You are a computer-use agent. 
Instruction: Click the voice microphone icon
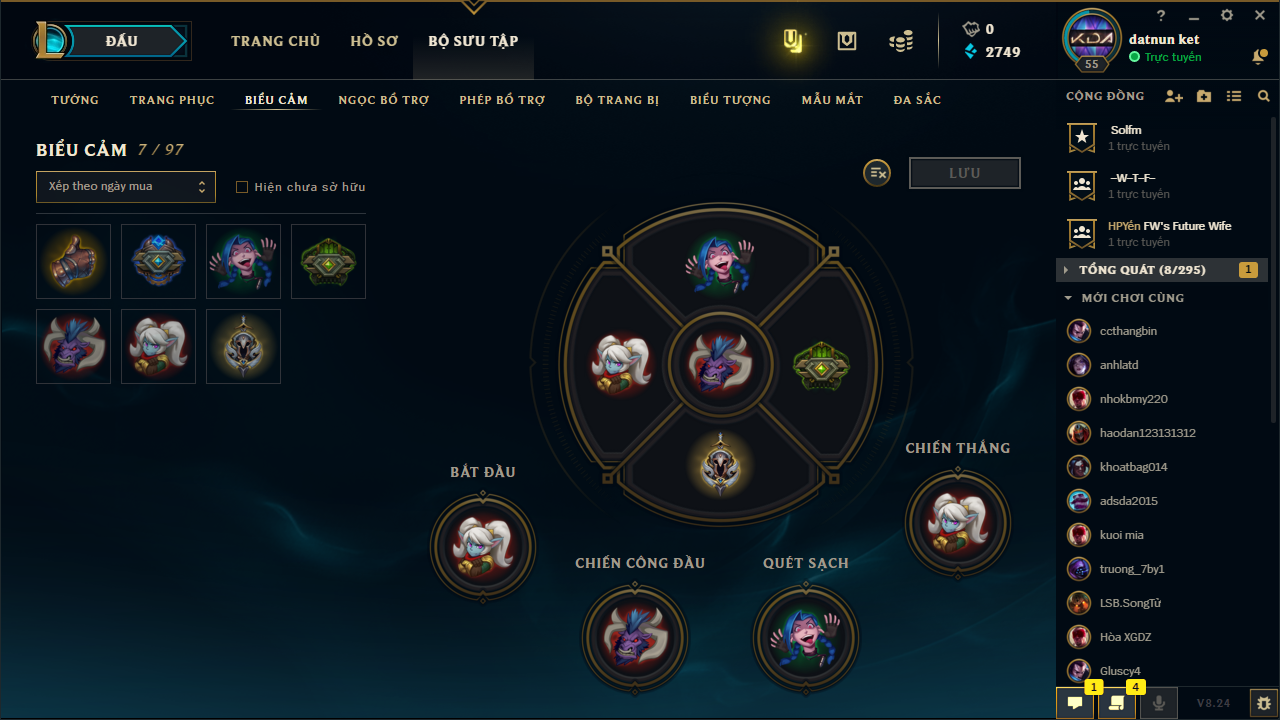pyautogui.click(x=1159, y=703)
